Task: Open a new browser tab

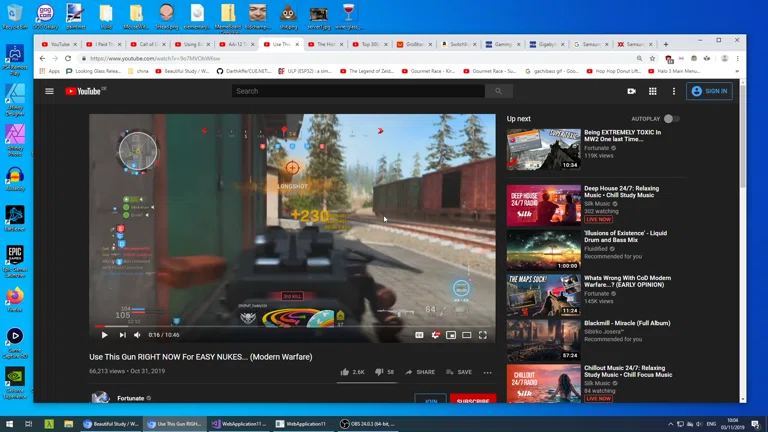Action: click(666, 44)
